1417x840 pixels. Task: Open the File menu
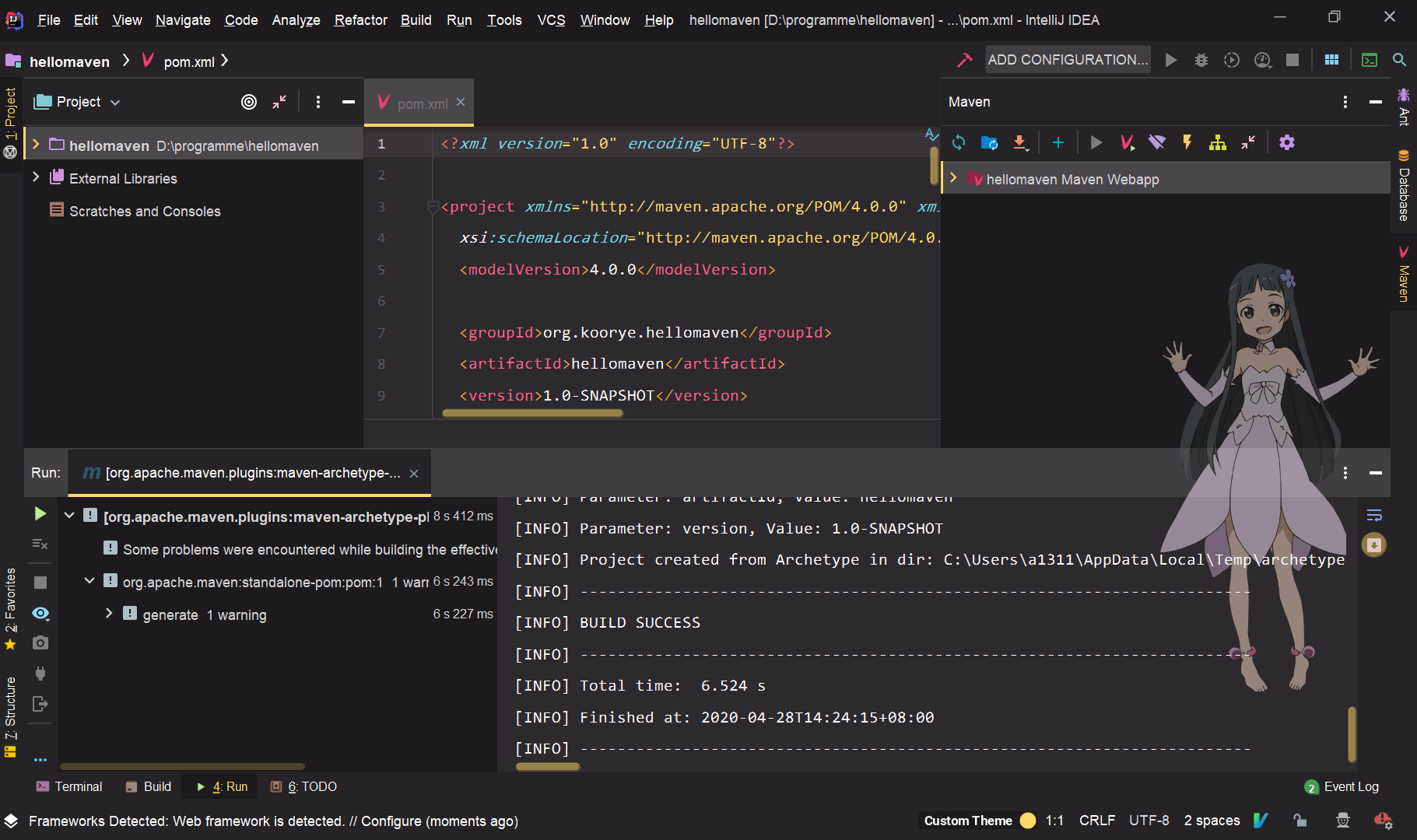(x=48, y=19)
